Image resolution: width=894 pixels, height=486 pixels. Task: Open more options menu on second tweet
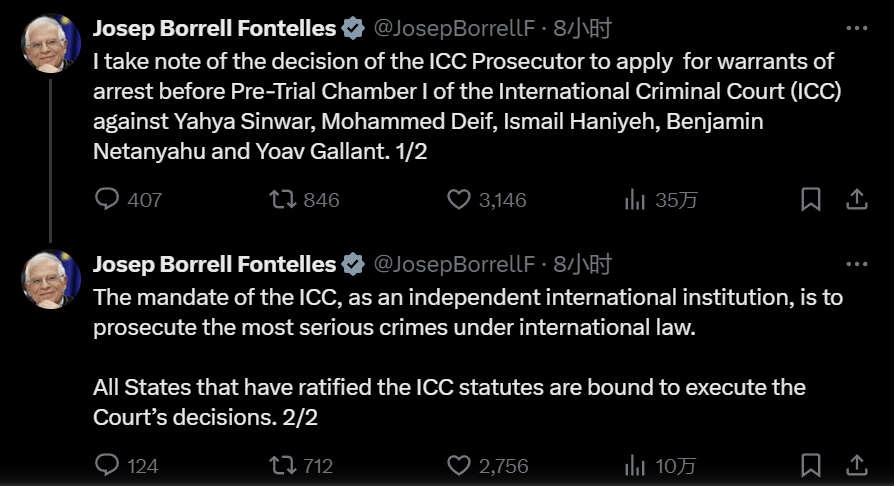(857, 264)
